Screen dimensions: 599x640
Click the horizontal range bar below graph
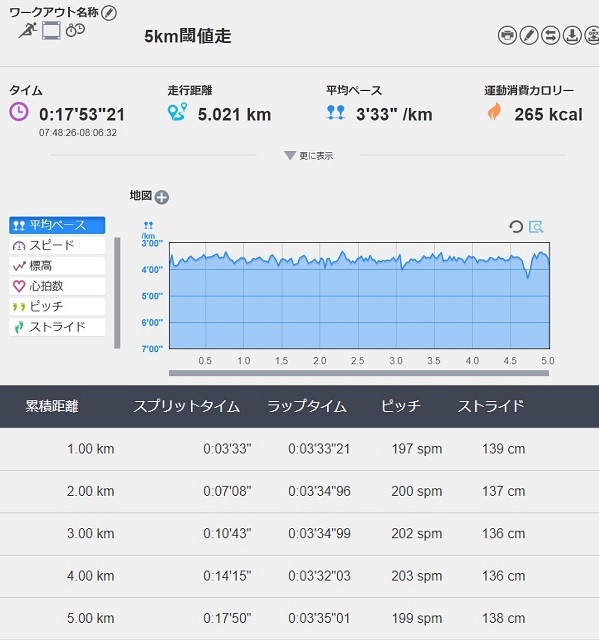359,373
